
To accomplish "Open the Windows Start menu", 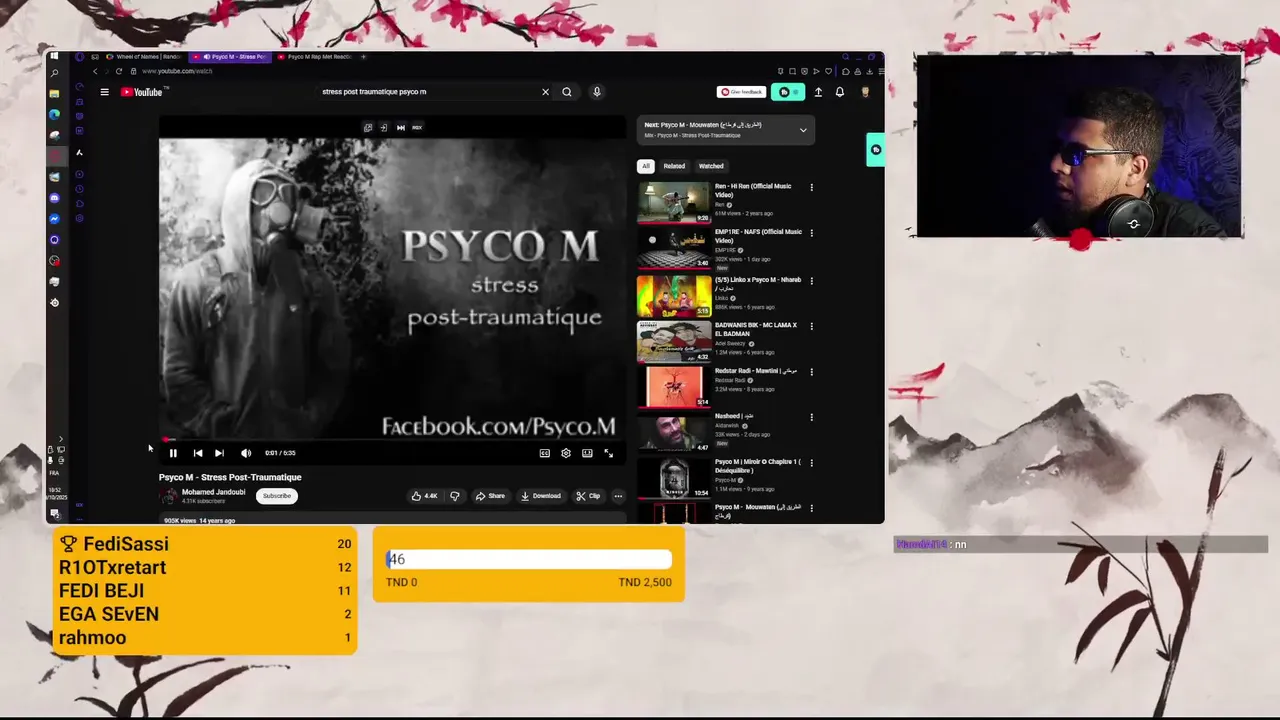I will point(55,57).
